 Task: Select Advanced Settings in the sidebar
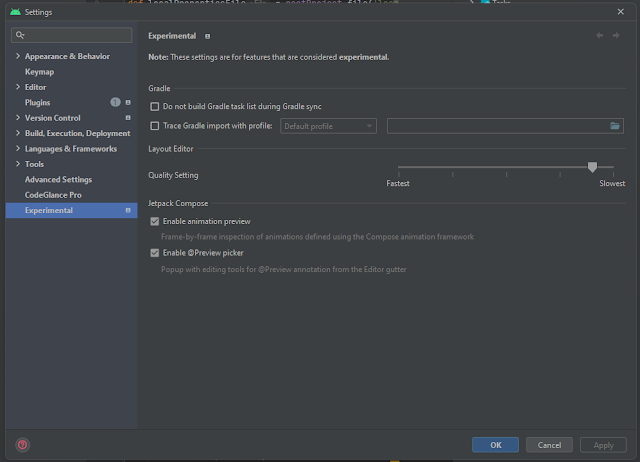coord(58,180)
